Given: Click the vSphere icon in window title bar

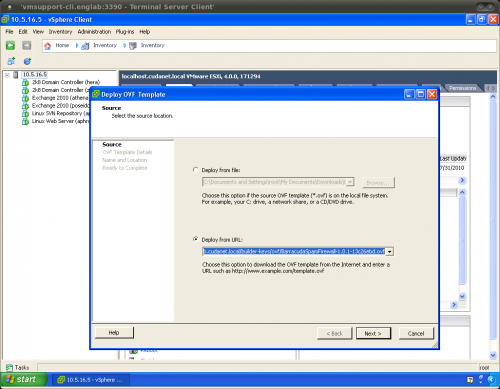Looking at the screenshot, I should click(5, 19).
